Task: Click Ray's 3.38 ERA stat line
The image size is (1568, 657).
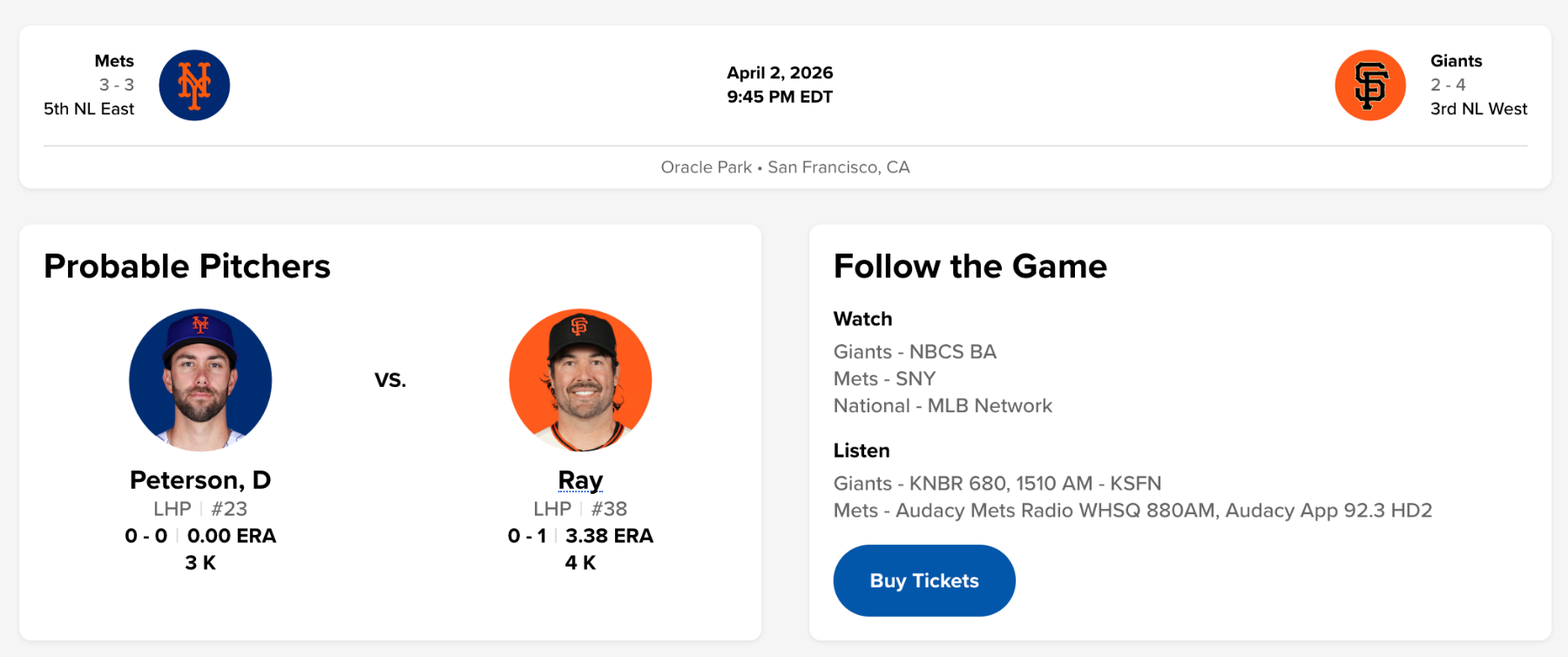Action: point(609,536)
